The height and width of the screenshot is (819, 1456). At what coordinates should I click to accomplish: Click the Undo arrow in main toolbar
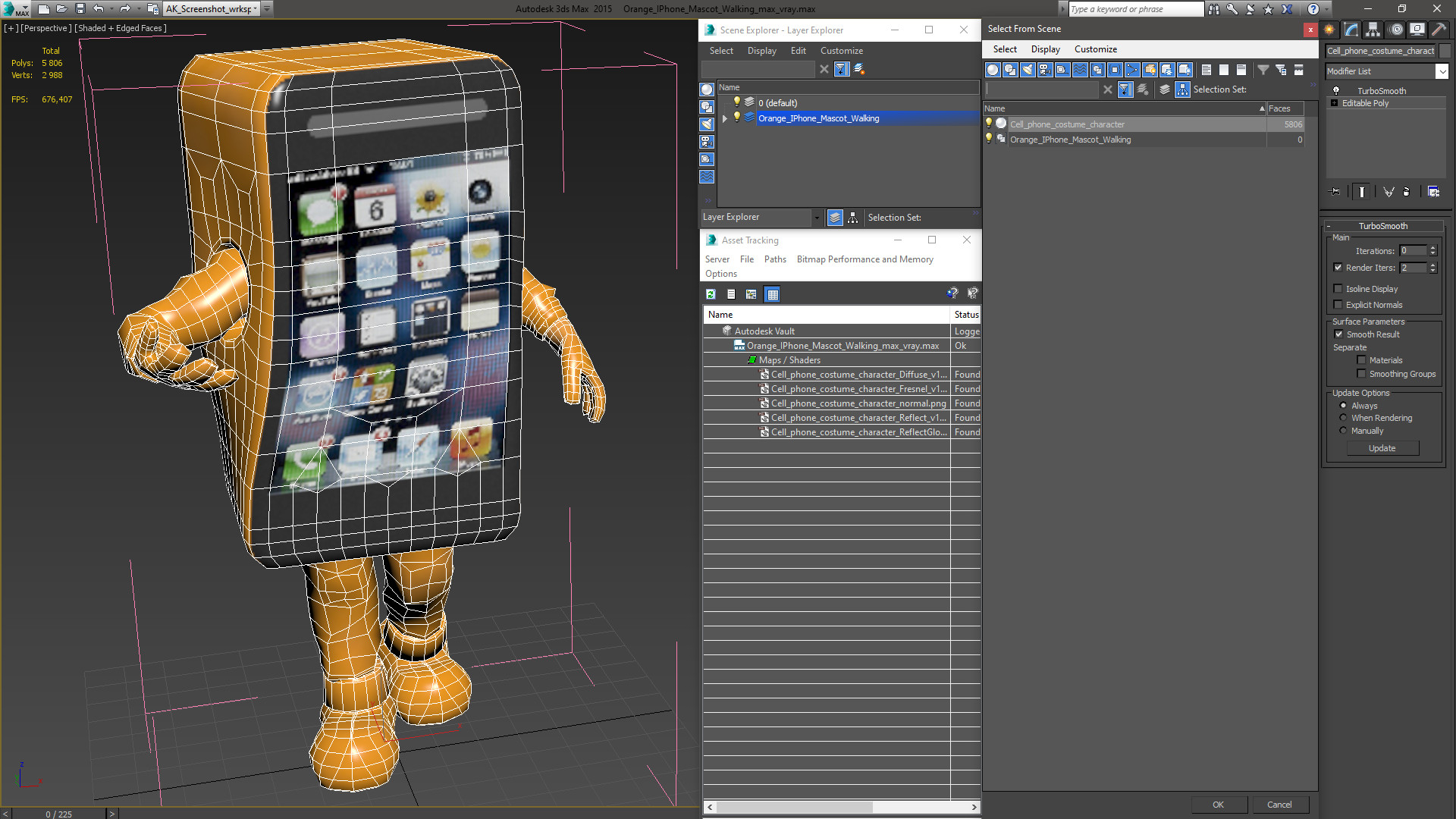click(x=99, y=9)
